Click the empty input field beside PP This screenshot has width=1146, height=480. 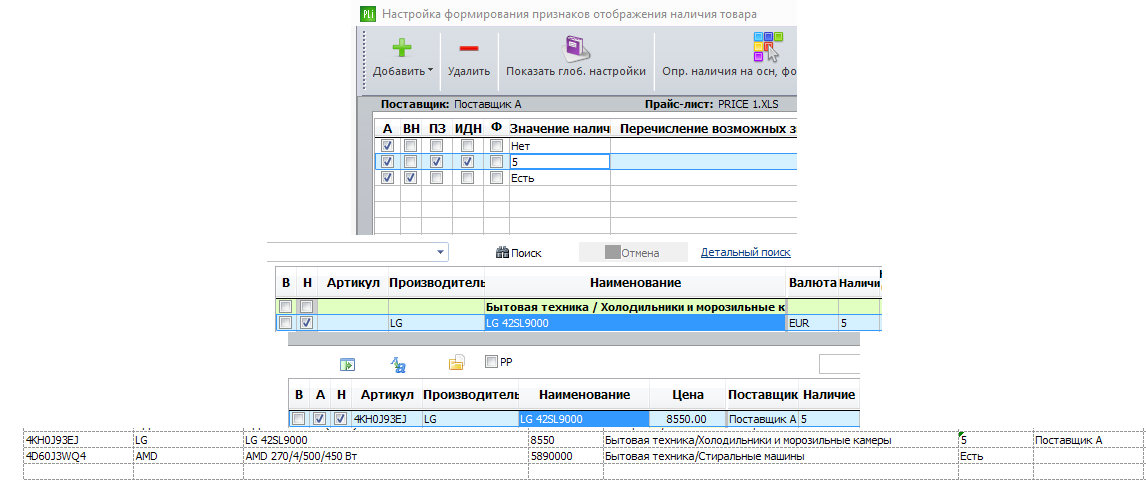[x=839, y=363]
